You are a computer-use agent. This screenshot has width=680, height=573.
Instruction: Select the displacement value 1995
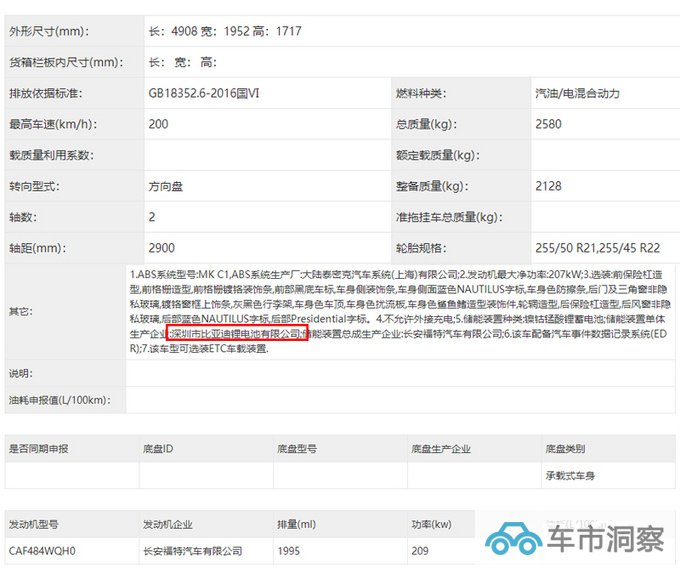click(x=288, y=551)
